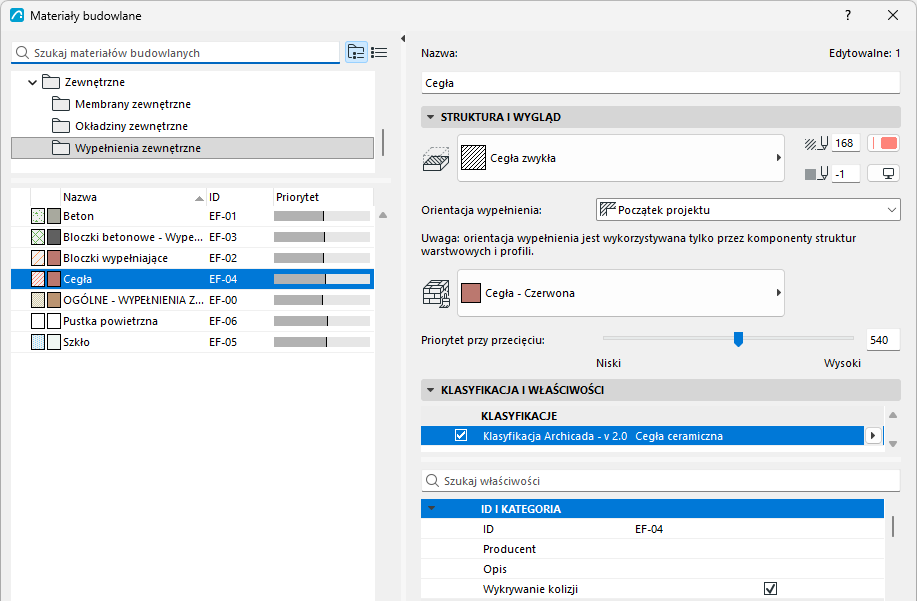Select the Pustka powietrzna material row
Image resolution: width=917 pixels, height=601 pixels.
click(x=192, y=322)
